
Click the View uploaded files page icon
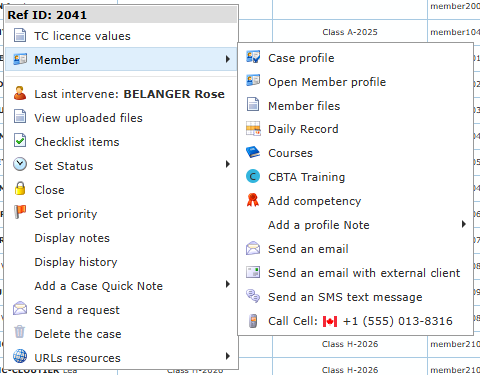(20, 117)
